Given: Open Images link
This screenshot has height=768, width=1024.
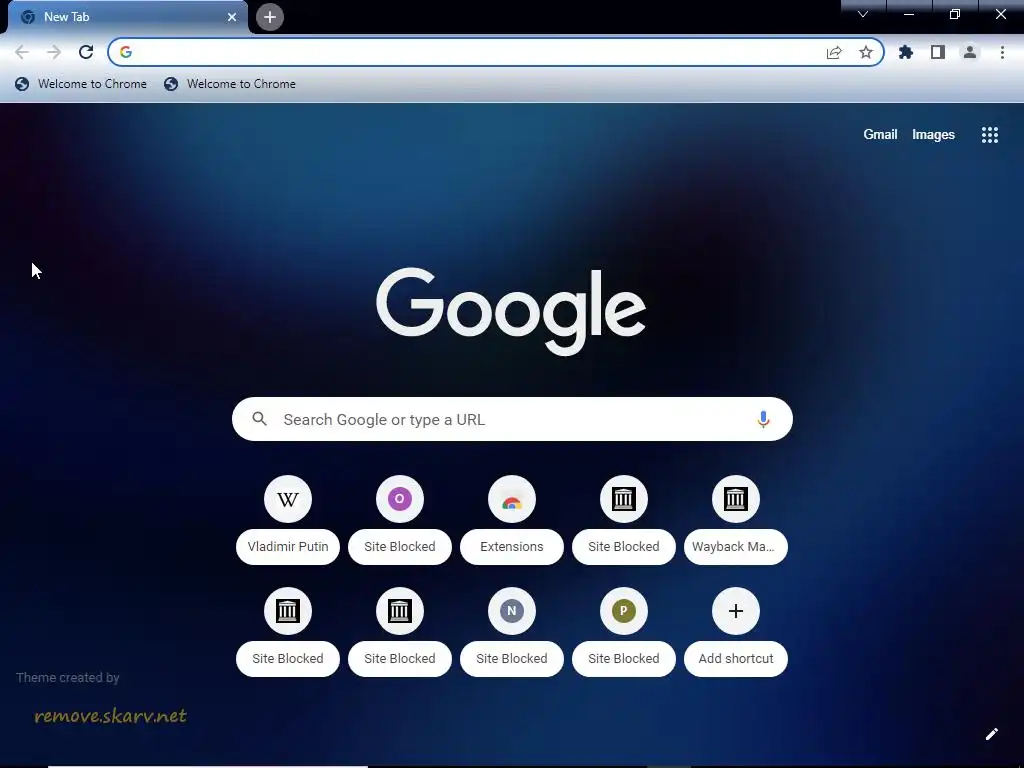Looking at the screenshot, I should tap(933, 135).
